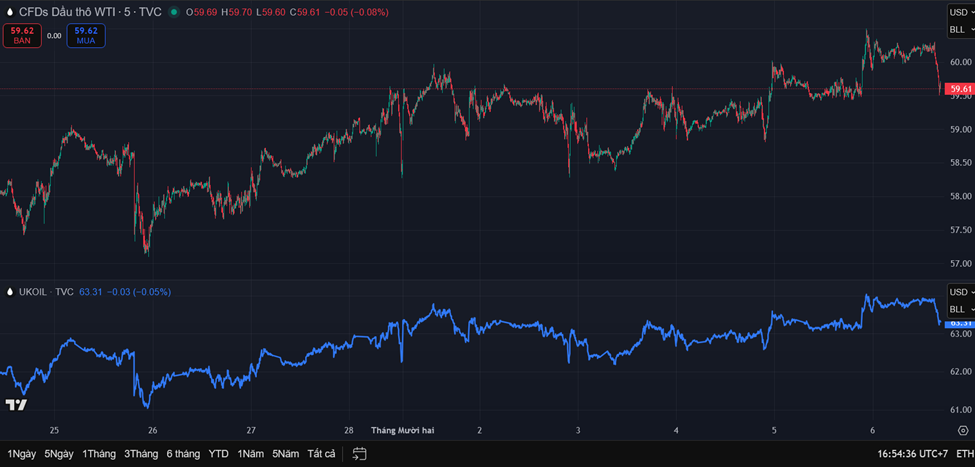Click the UKOIL oil drop symbol icon
This screenshot has height=467, width=975.
9,292
